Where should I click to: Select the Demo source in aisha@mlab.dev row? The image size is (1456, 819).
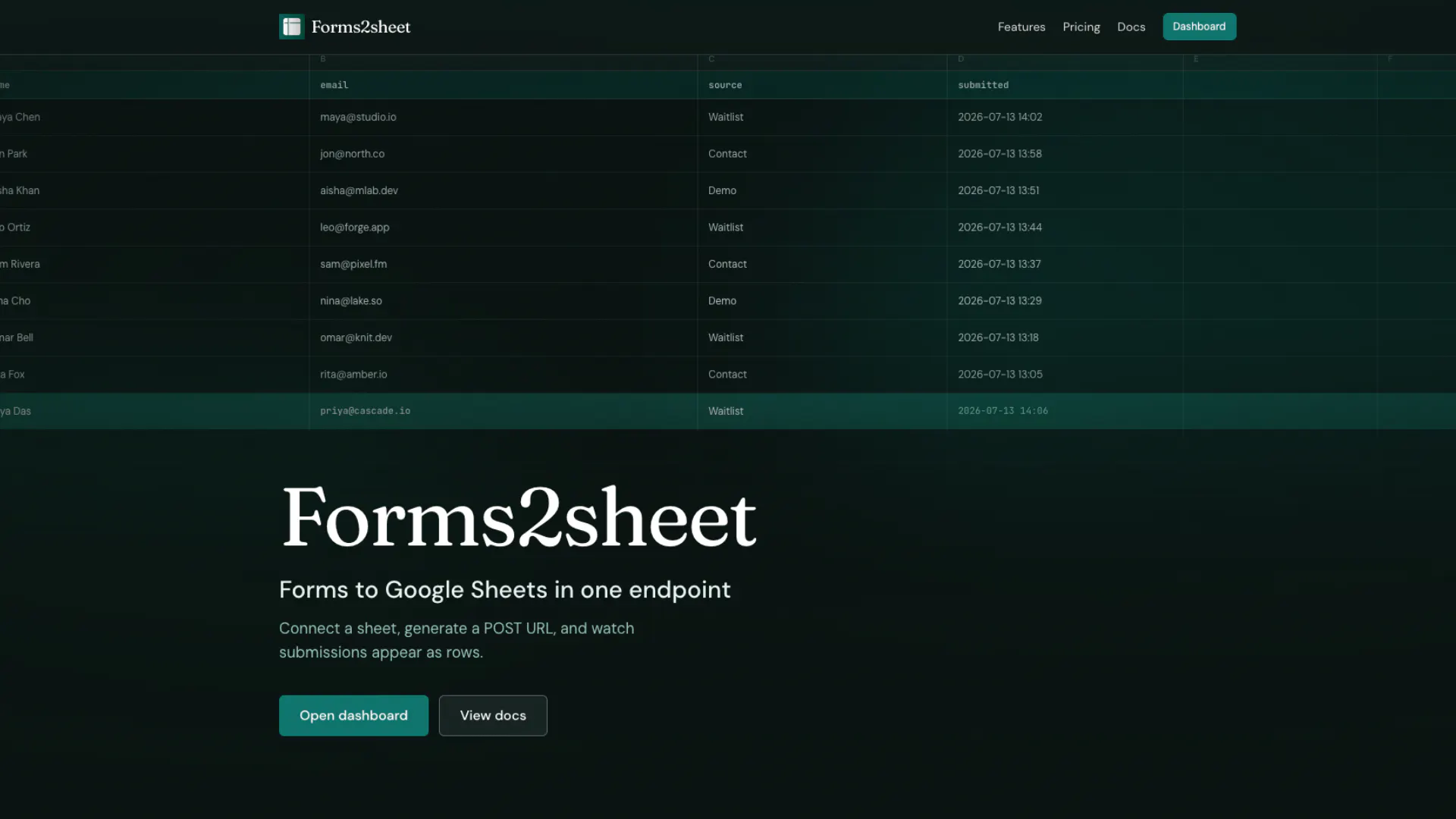(822, 190)
